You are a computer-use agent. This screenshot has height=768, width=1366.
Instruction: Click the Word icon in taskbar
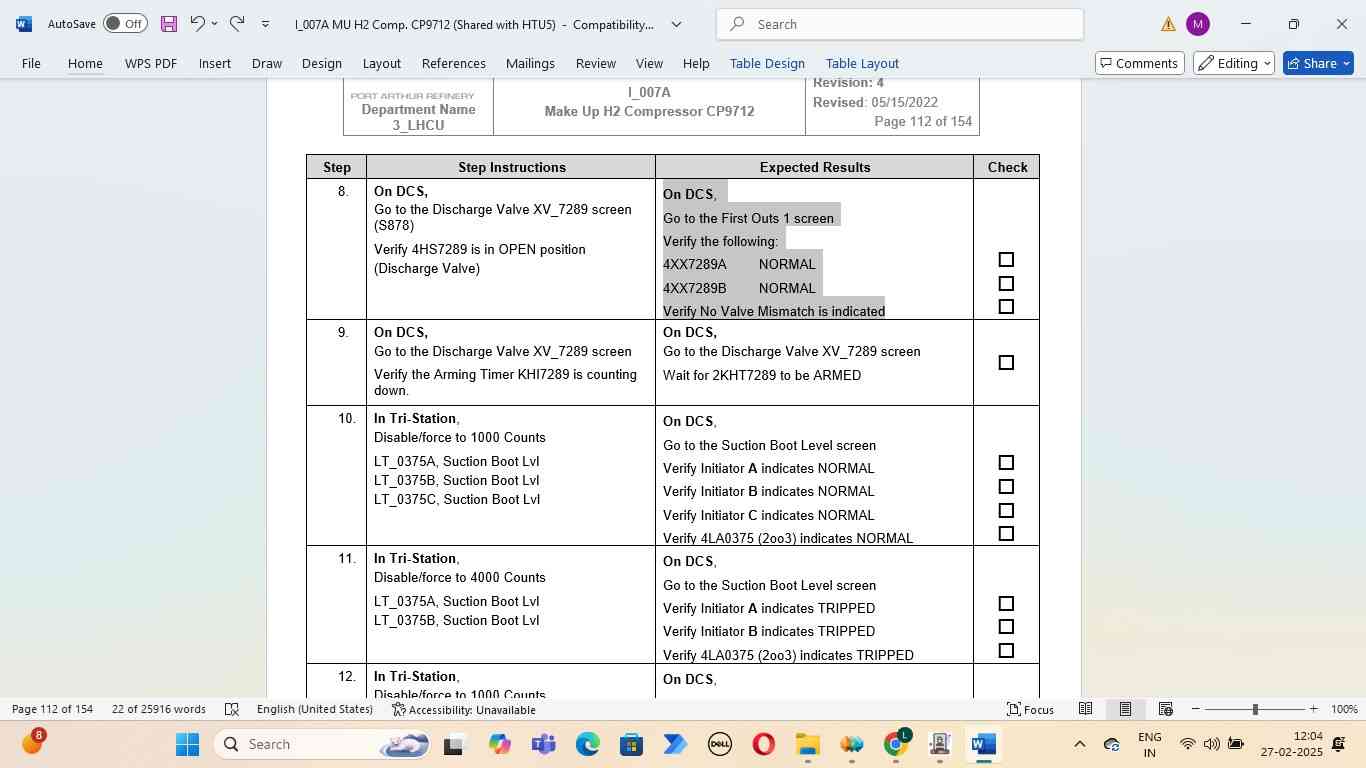tap(983, 744)
